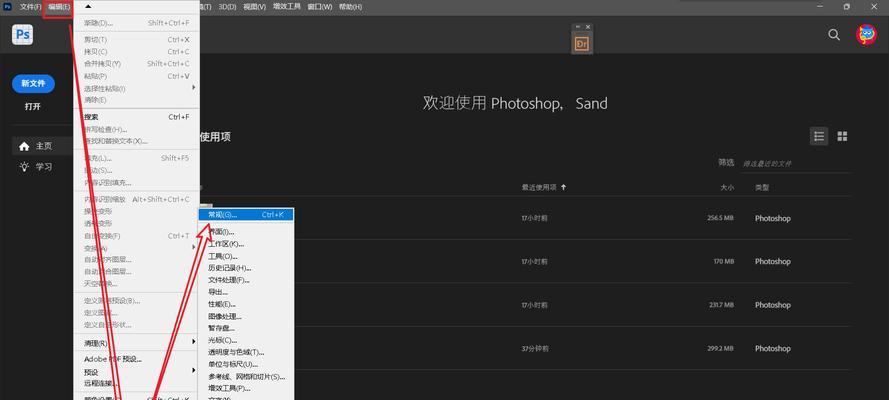The width and height of the screenshot is (889, 400).
Task: Open the 编辑(E) menu in menu bar
Action: pos(59,7)
